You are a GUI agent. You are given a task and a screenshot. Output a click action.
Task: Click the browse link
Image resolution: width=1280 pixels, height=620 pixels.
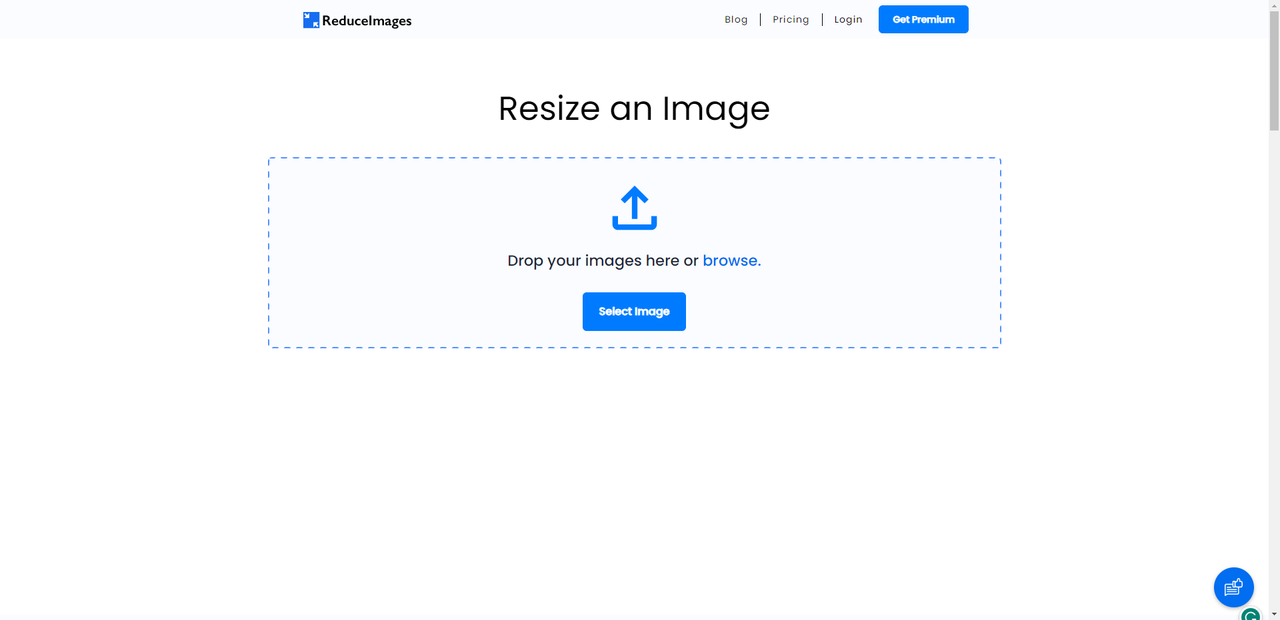click(x=731, y=260)
